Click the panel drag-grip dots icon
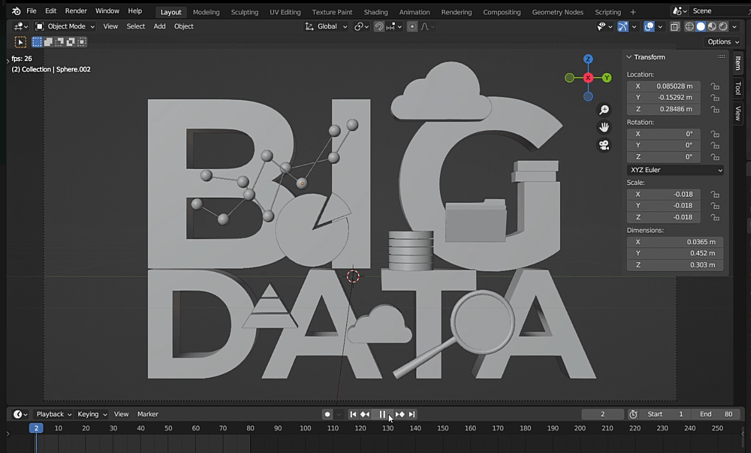Image resolution: width=751 pixels, height=453 pixels. 721,57
